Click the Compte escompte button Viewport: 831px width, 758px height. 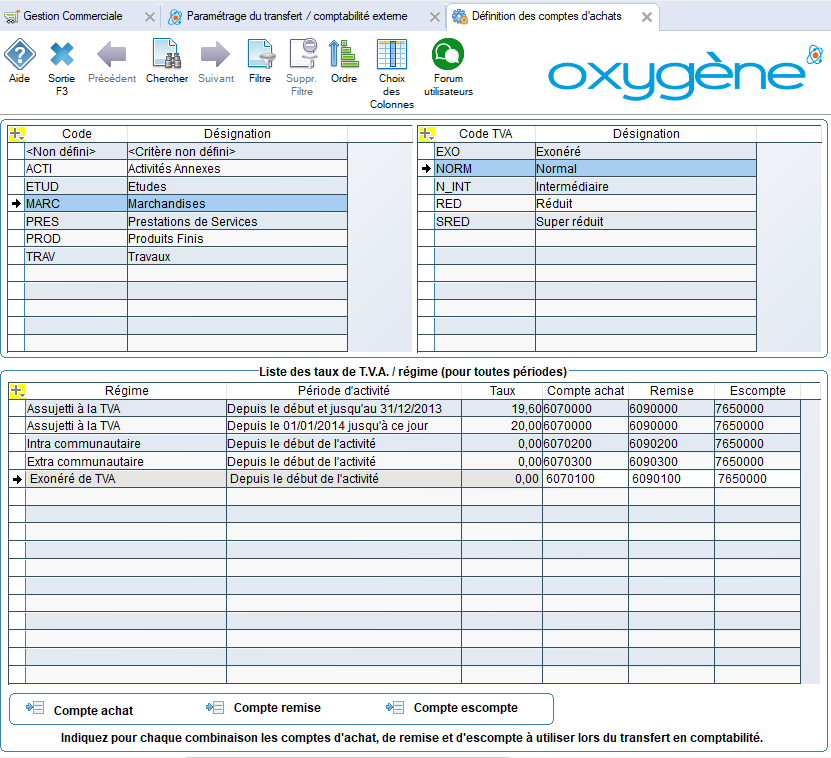pyautogui.click(x=452, y=708)
